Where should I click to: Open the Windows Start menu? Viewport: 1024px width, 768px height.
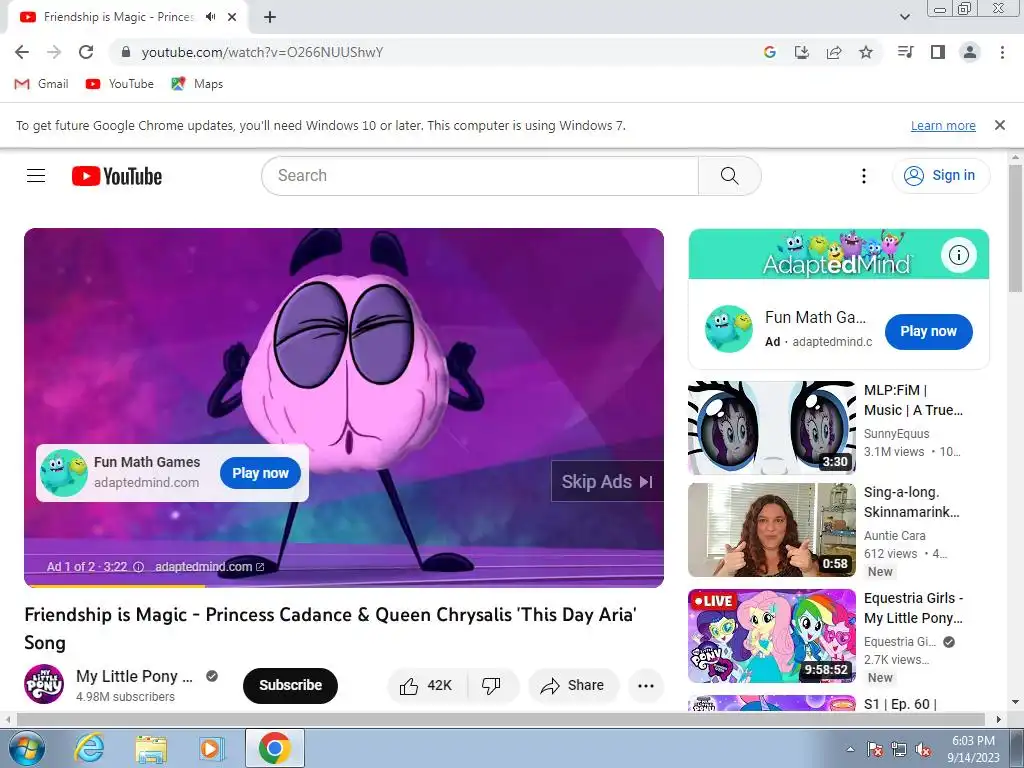(x=27, y=748)
